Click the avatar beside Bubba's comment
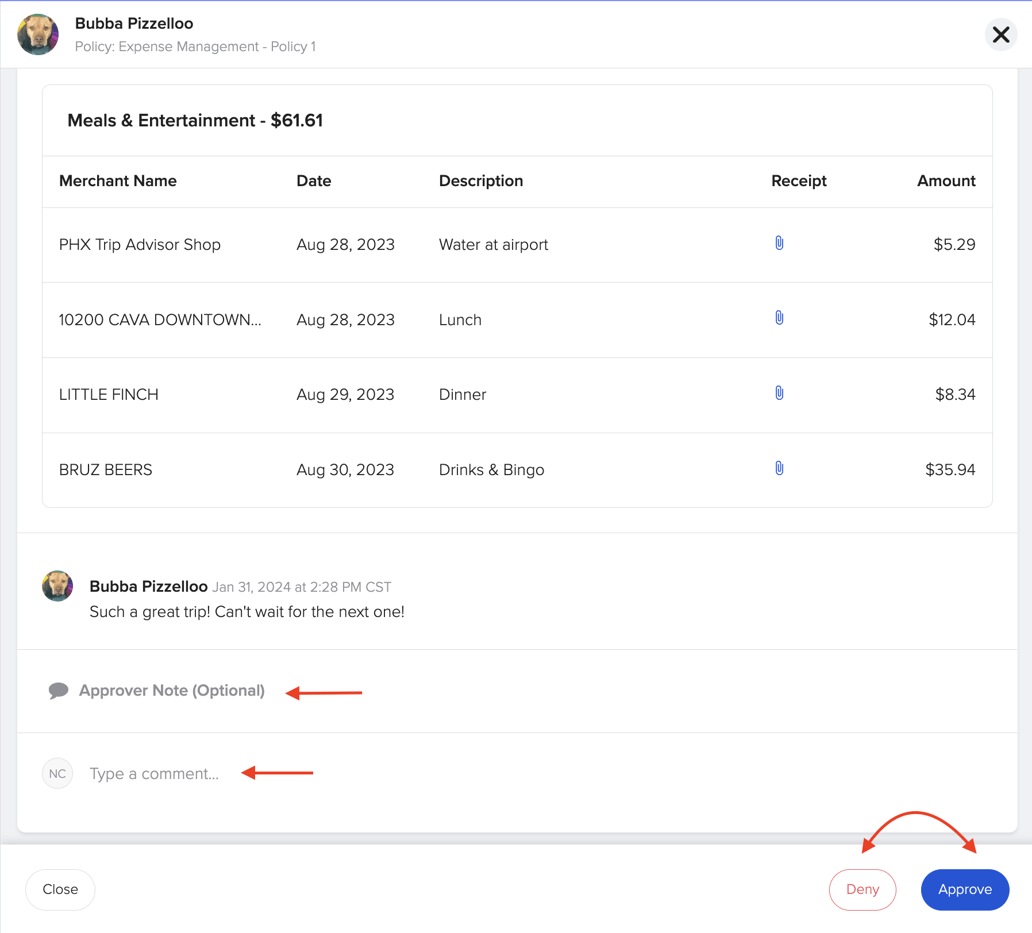Screen dimensions: 1032x933 [57, 586]
